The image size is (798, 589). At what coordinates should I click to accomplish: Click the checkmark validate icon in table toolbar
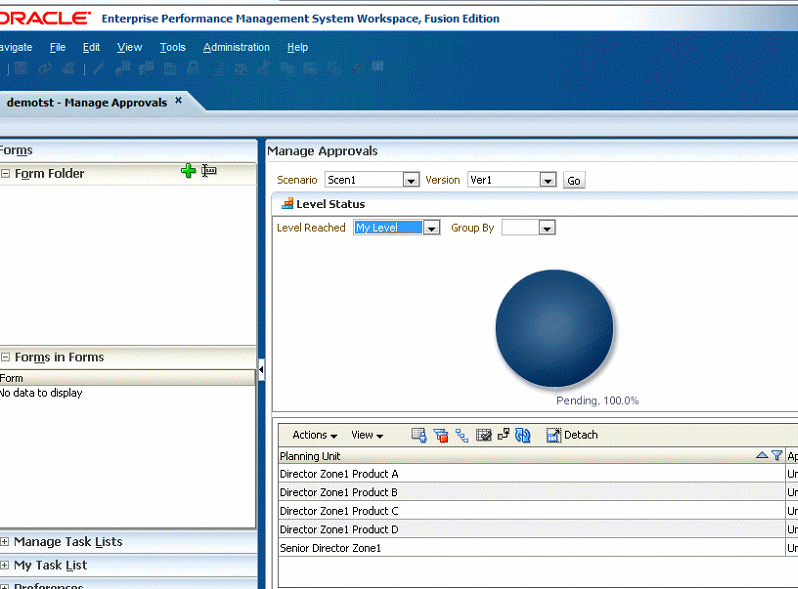point(483,435)
